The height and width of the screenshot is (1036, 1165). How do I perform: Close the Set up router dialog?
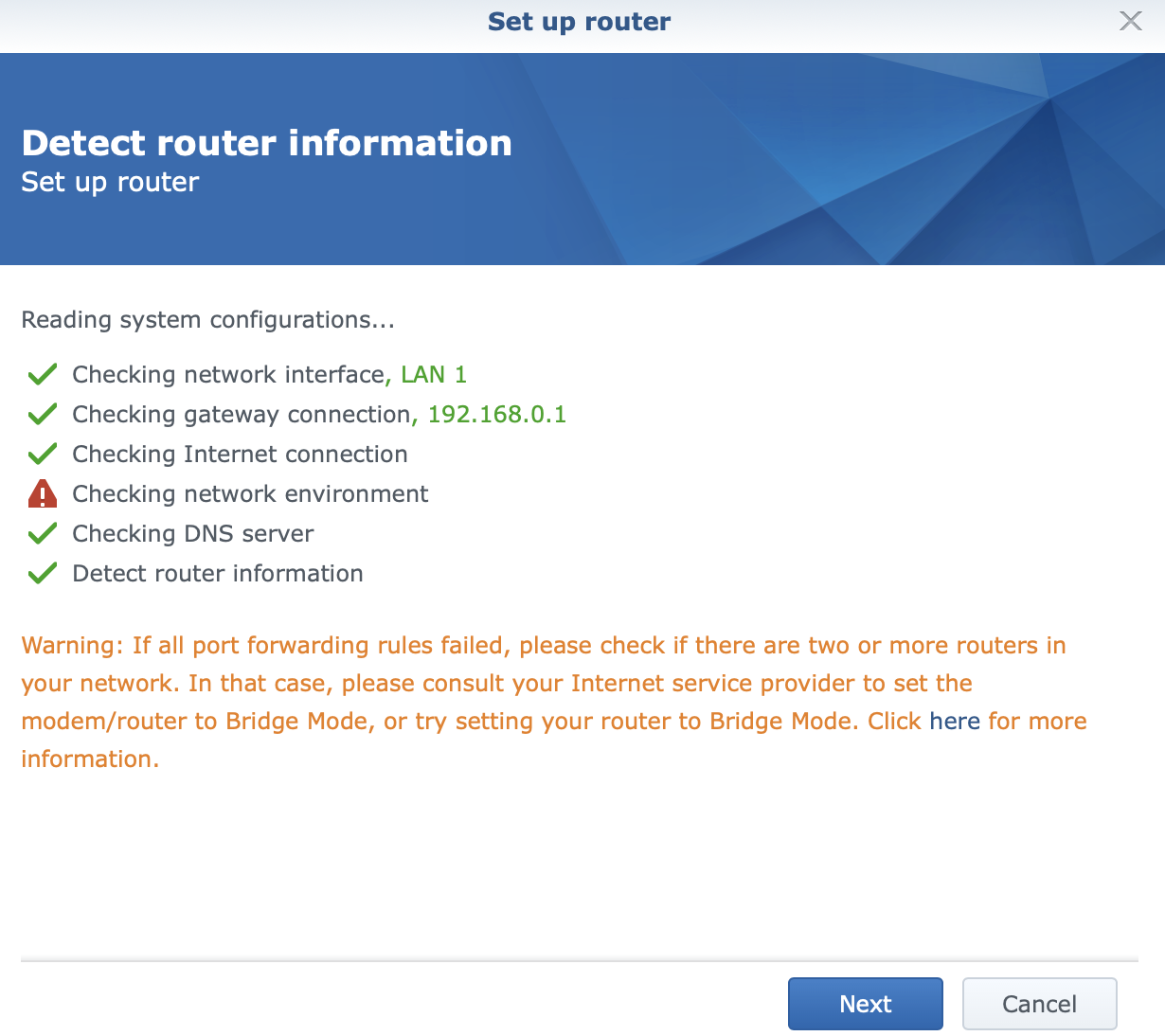1130,21
